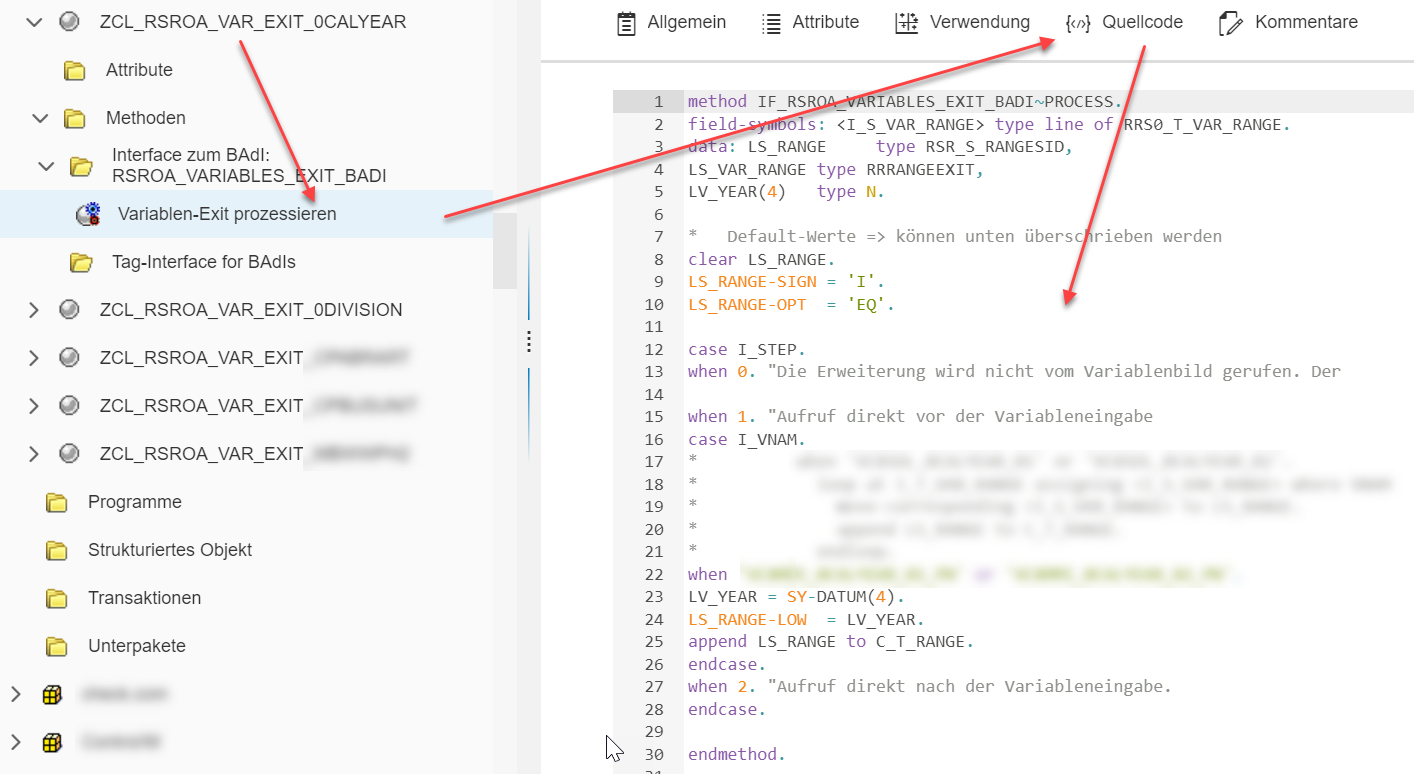The image size is (1414, 774).
Task: Click the panel splitter three-dot handle
Action: [529, 342]
